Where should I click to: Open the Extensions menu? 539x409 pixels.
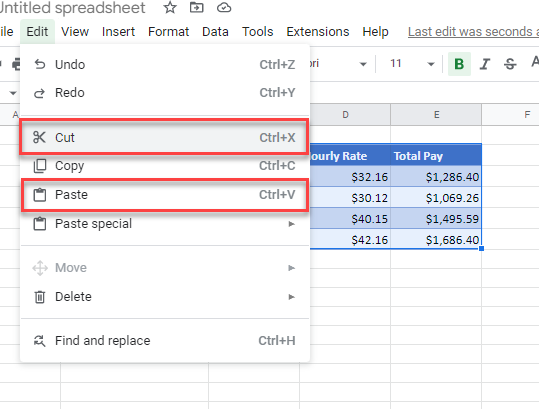pos(318,32)
